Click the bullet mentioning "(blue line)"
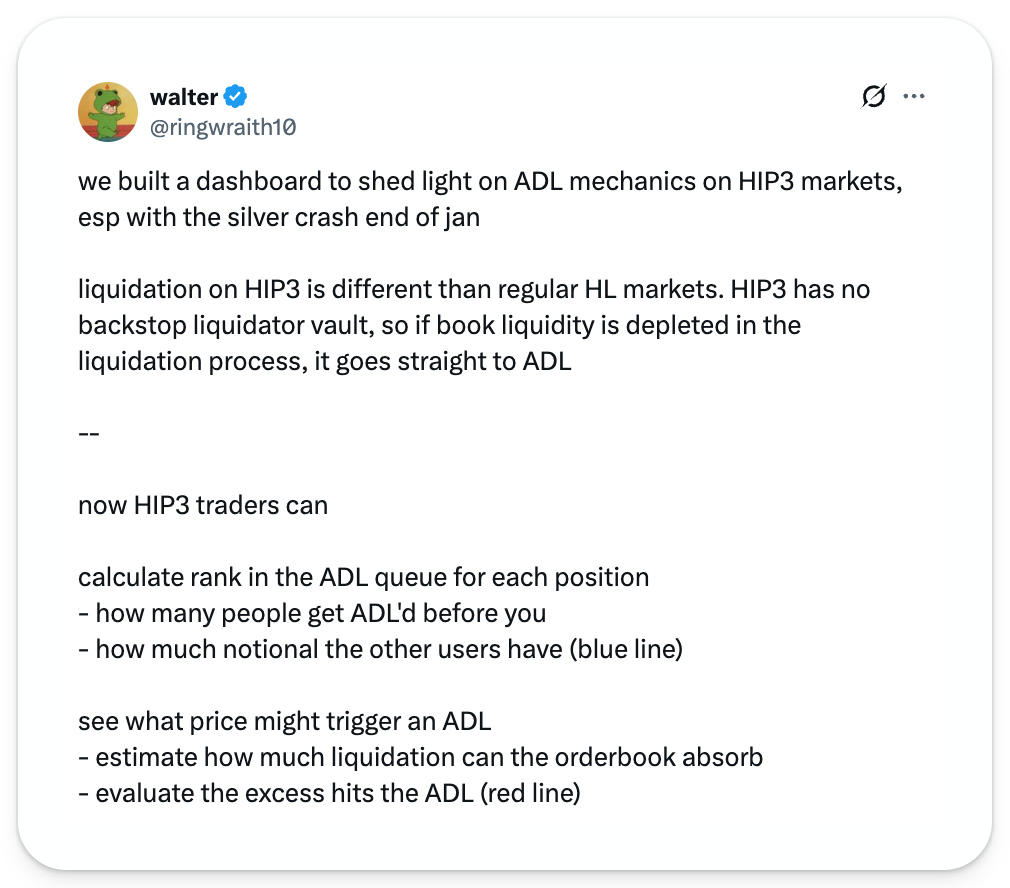Screen dimensions: 1010x888 click(x=380, y=649)
